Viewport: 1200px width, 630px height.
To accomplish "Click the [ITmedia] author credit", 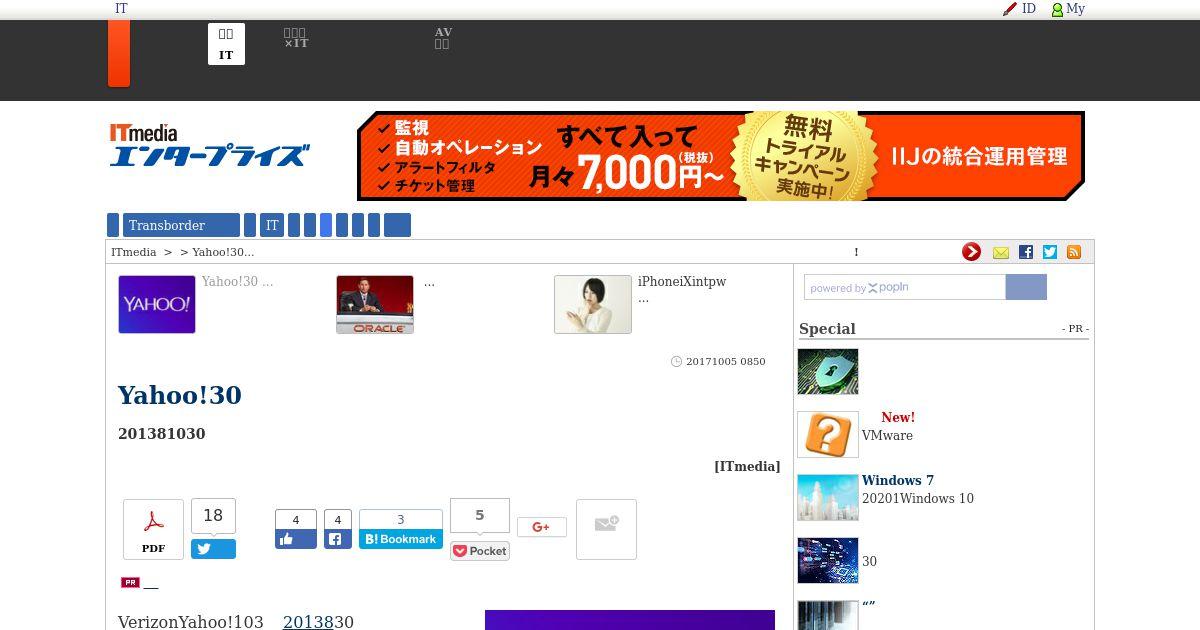I will [x=747, y=466].
